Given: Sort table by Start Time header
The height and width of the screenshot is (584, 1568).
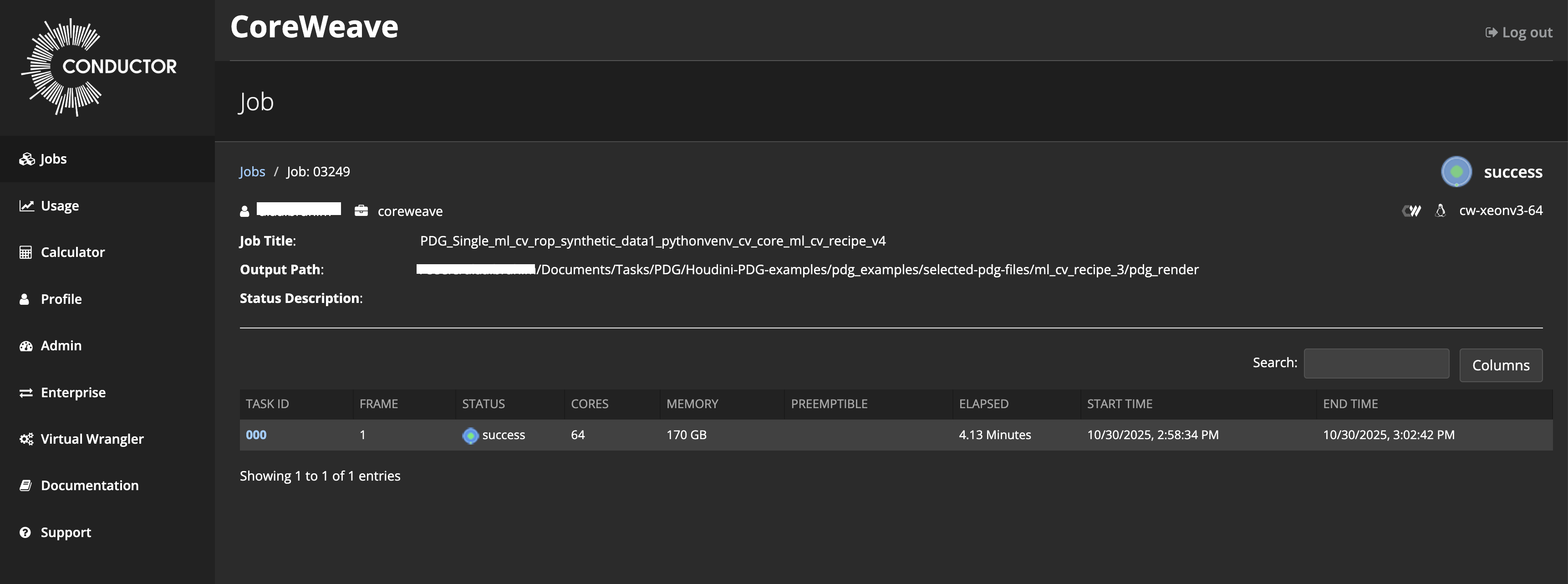Looking at the screenshot, I should tap(1119, 404).
